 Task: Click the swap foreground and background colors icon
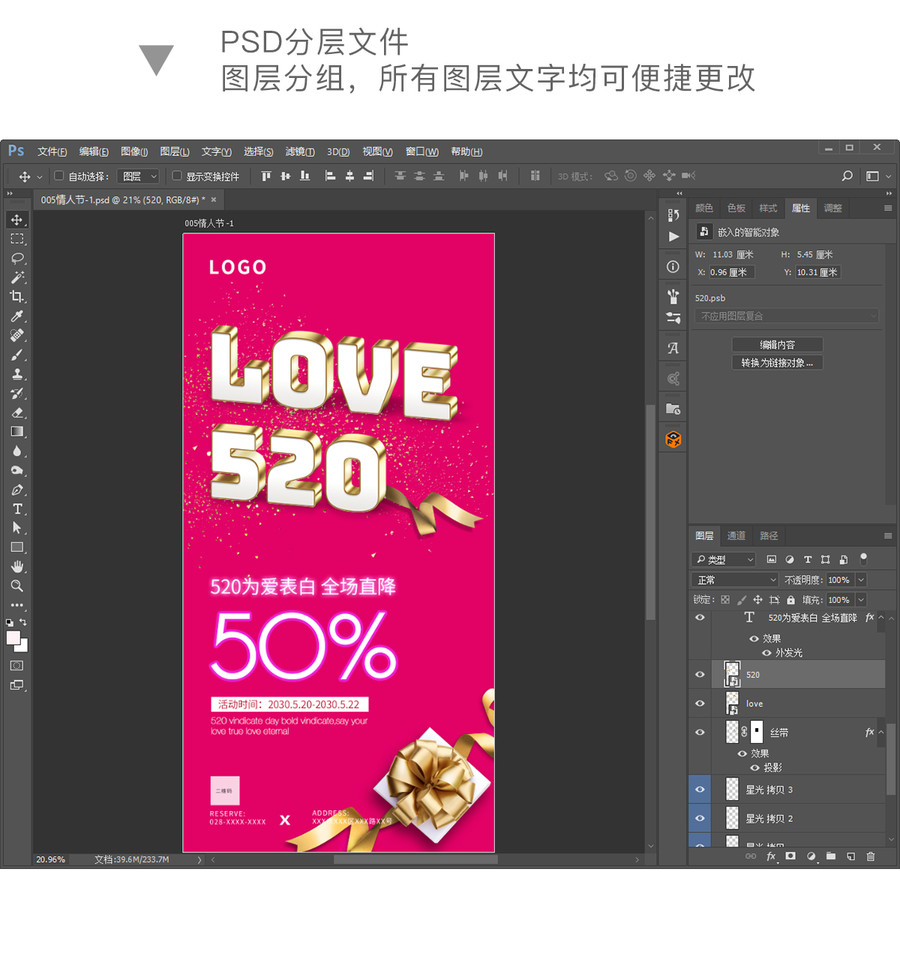(23, 622)
